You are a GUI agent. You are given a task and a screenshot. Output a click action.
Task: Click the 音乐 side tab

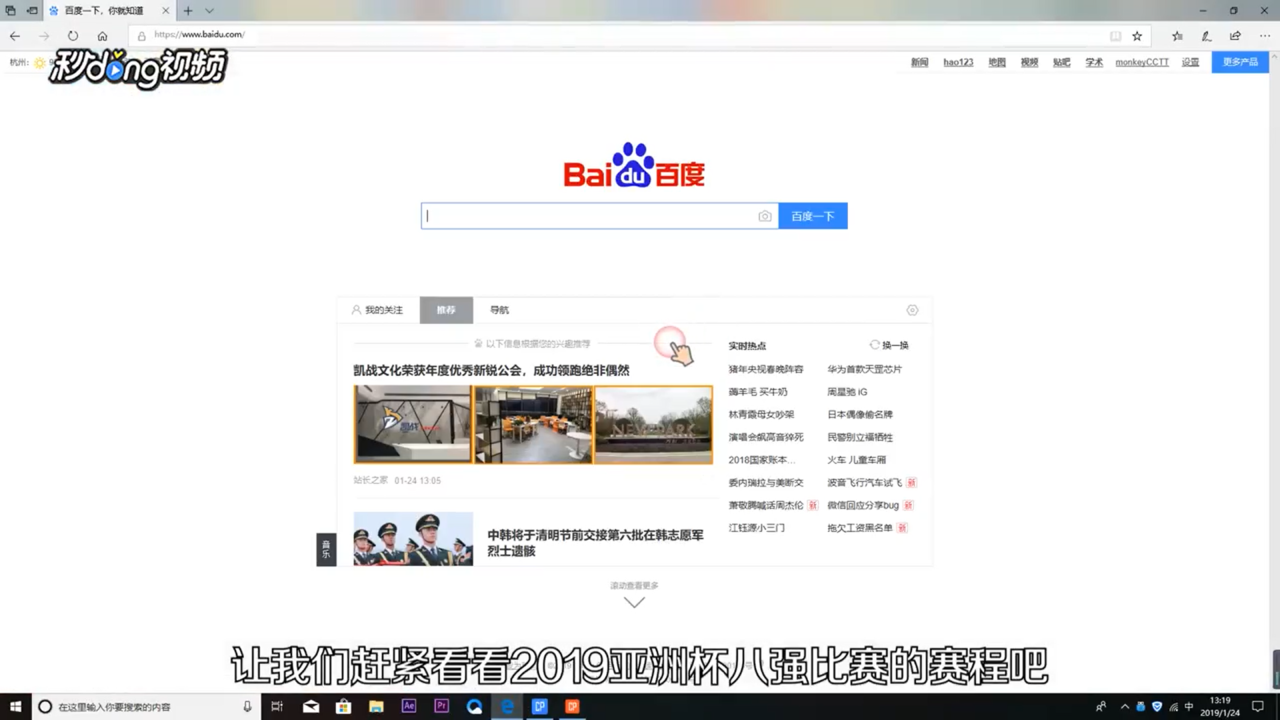pyautogui.click(x=326, y=549)
